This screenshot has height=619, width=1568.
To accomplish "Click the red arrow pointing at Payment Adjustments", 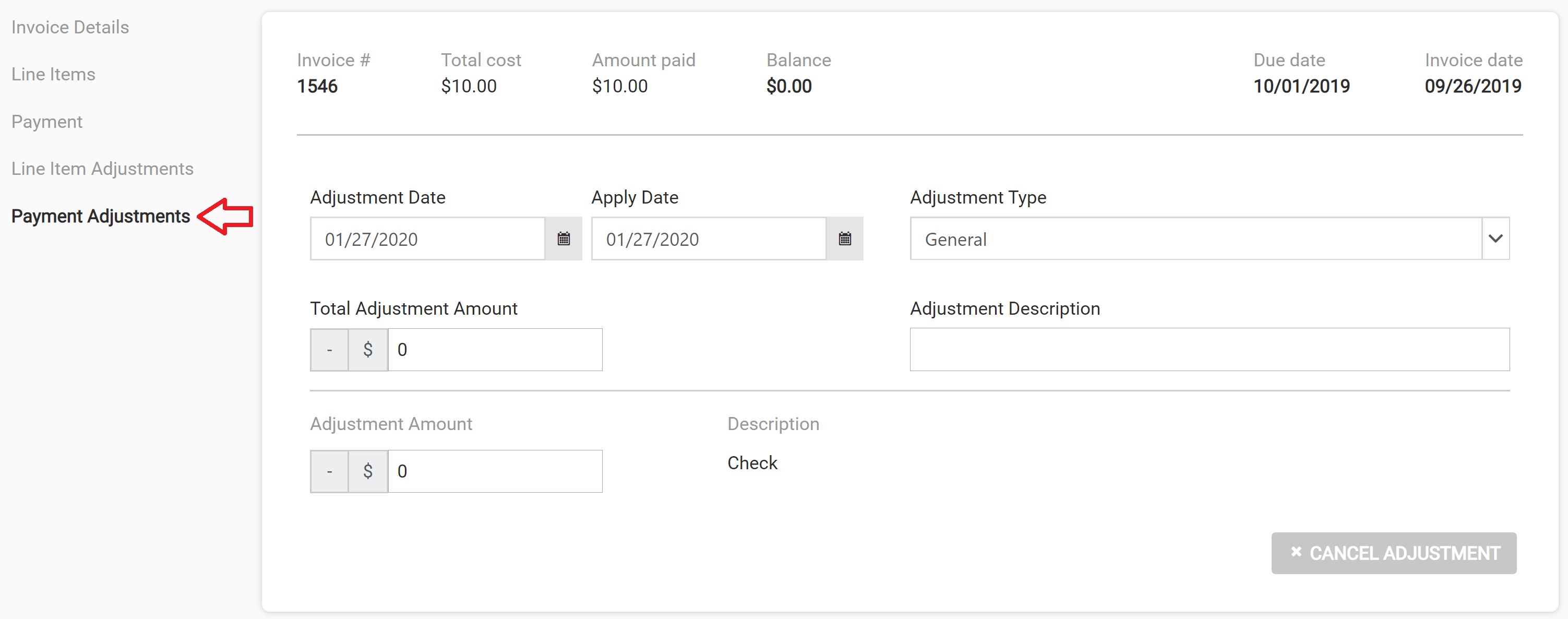I will pyautogui.click(x=226, y=217).
